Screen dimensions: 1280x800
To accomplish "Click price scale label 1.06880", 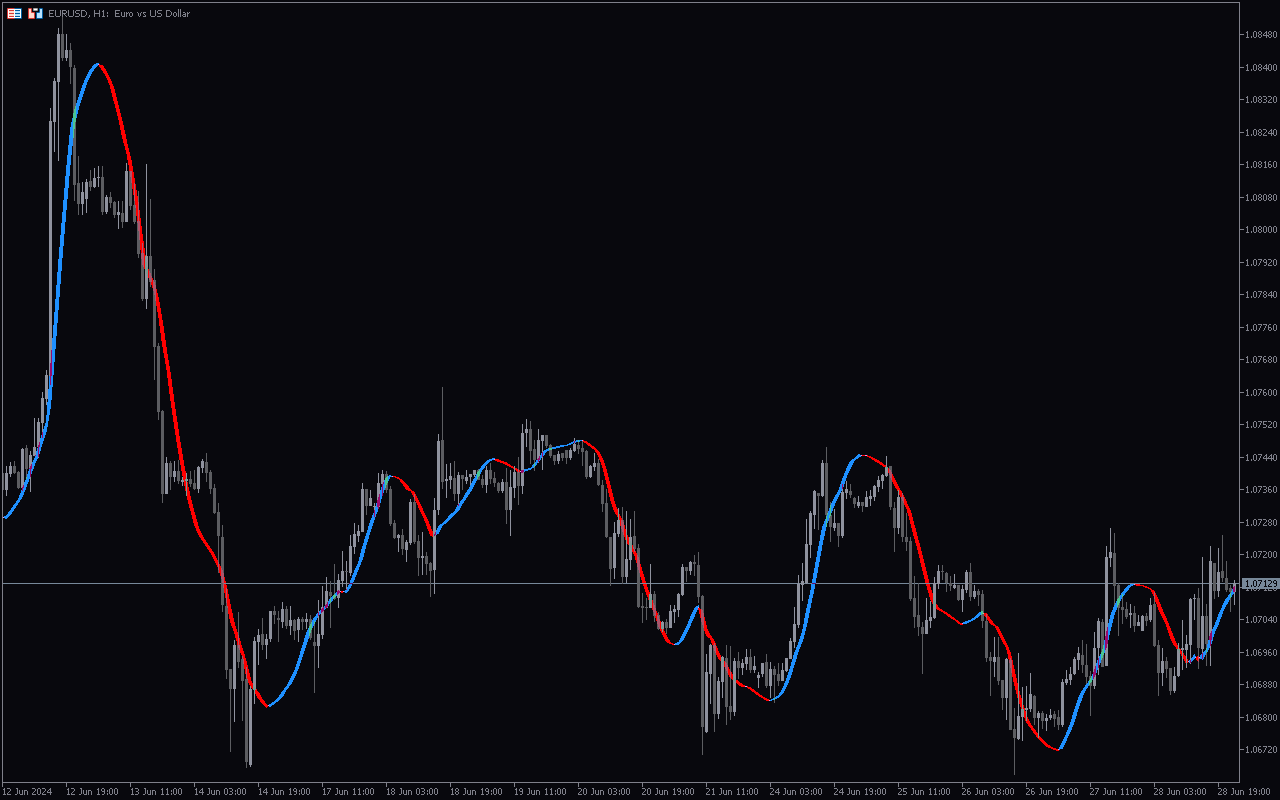I will [x=1261, y=685].
